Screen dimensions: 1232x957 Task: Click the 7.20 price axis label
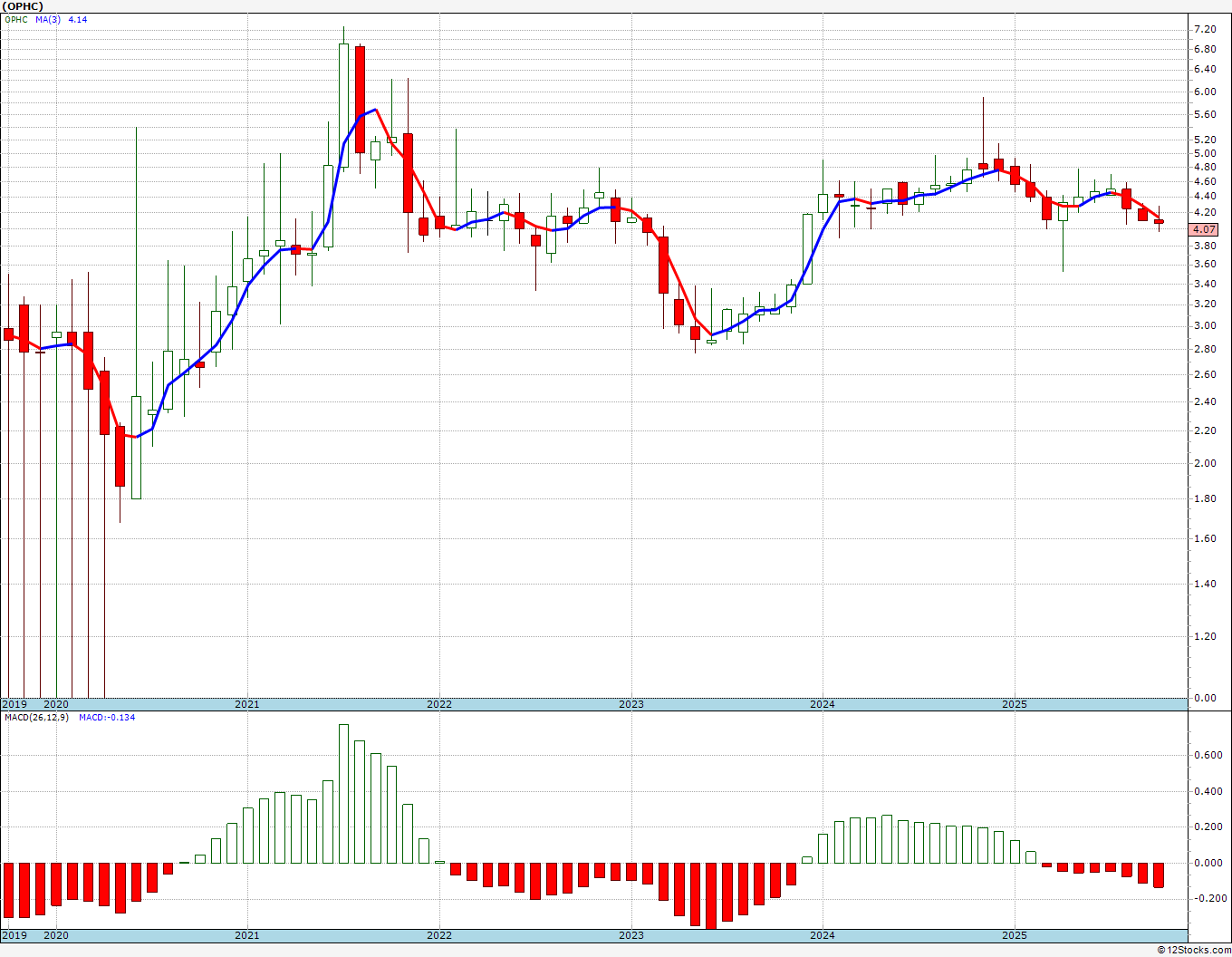pyautogui.click(x=1204, y=29)
